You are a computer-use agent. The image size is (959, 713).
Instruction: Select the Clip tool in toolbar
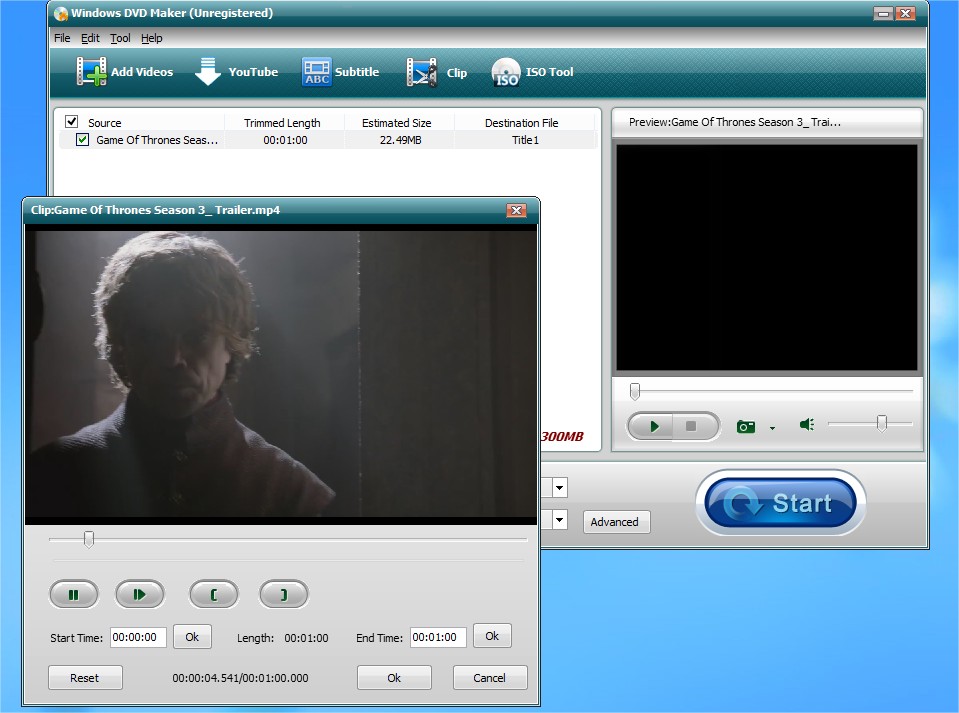(437, 72)
